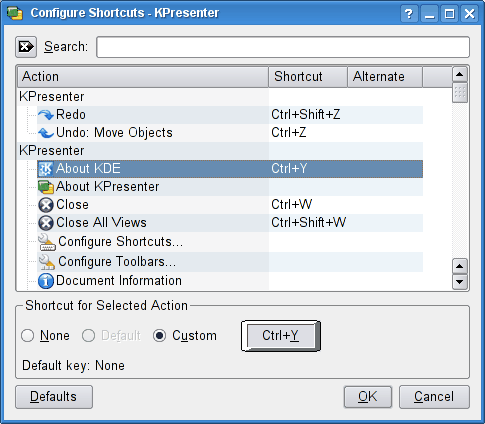Sort list by the Action column header
This screenshot has width=485, height=424.
(x=143, y=77)
